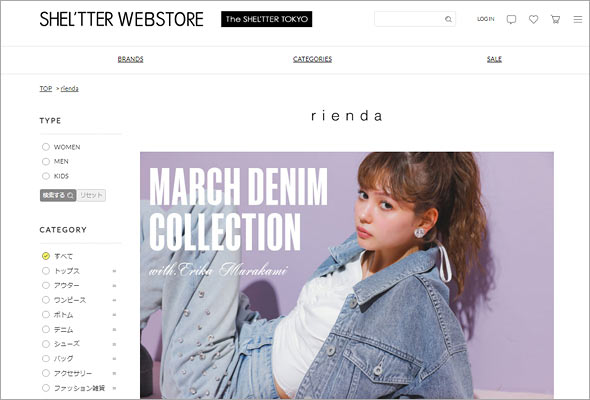
Task: Open the shopping cart icon
Action: coord(555,19)
